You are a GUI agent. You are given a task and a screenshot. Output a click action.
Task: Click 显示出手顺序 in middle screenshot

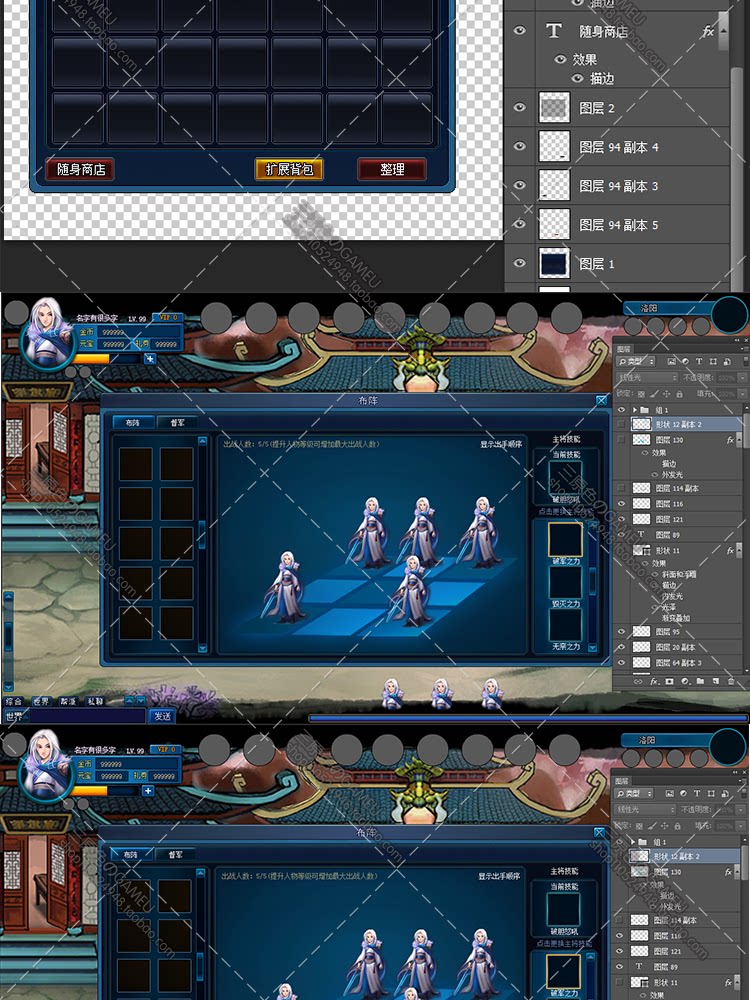(x=501, y=444)
